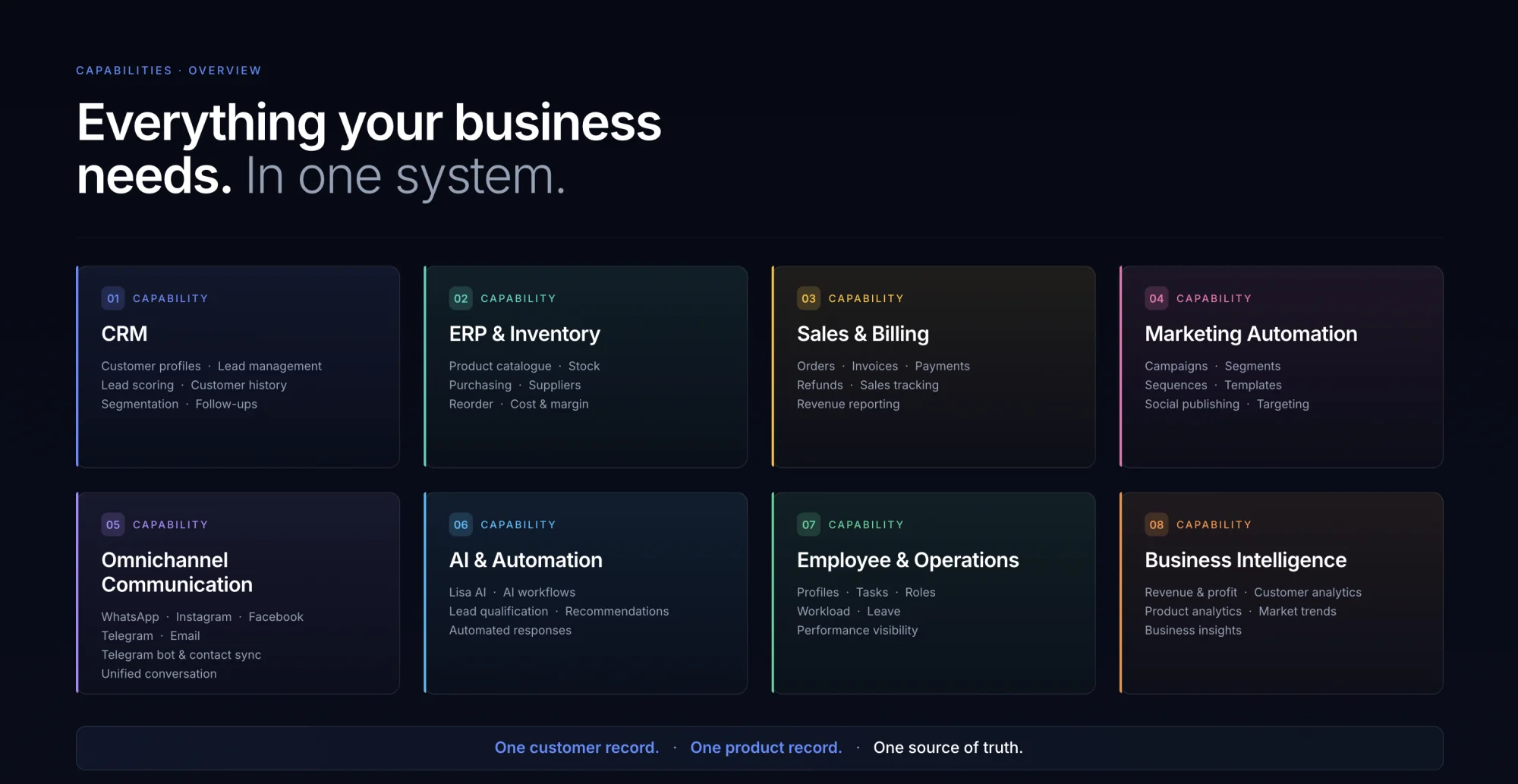
Task: Open the ERP & Inventory heading
Action: 524,334
